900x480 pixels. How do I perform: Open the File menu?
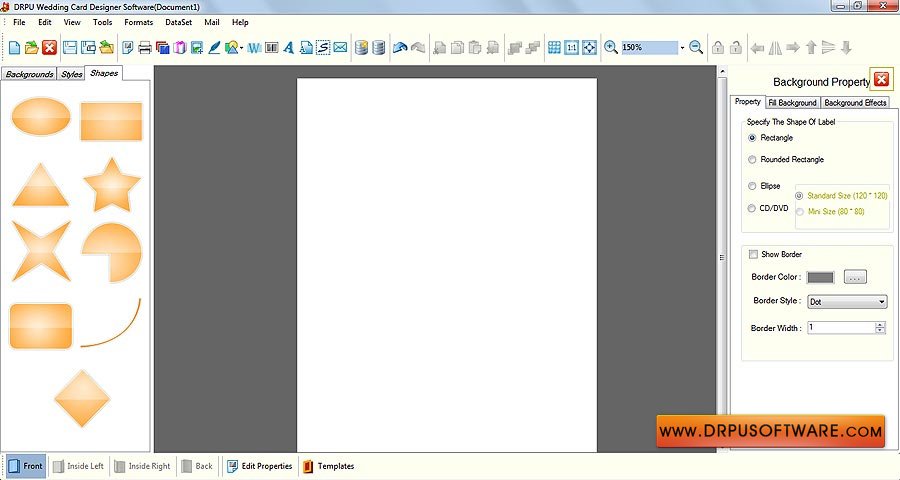[x=19, y=22]
